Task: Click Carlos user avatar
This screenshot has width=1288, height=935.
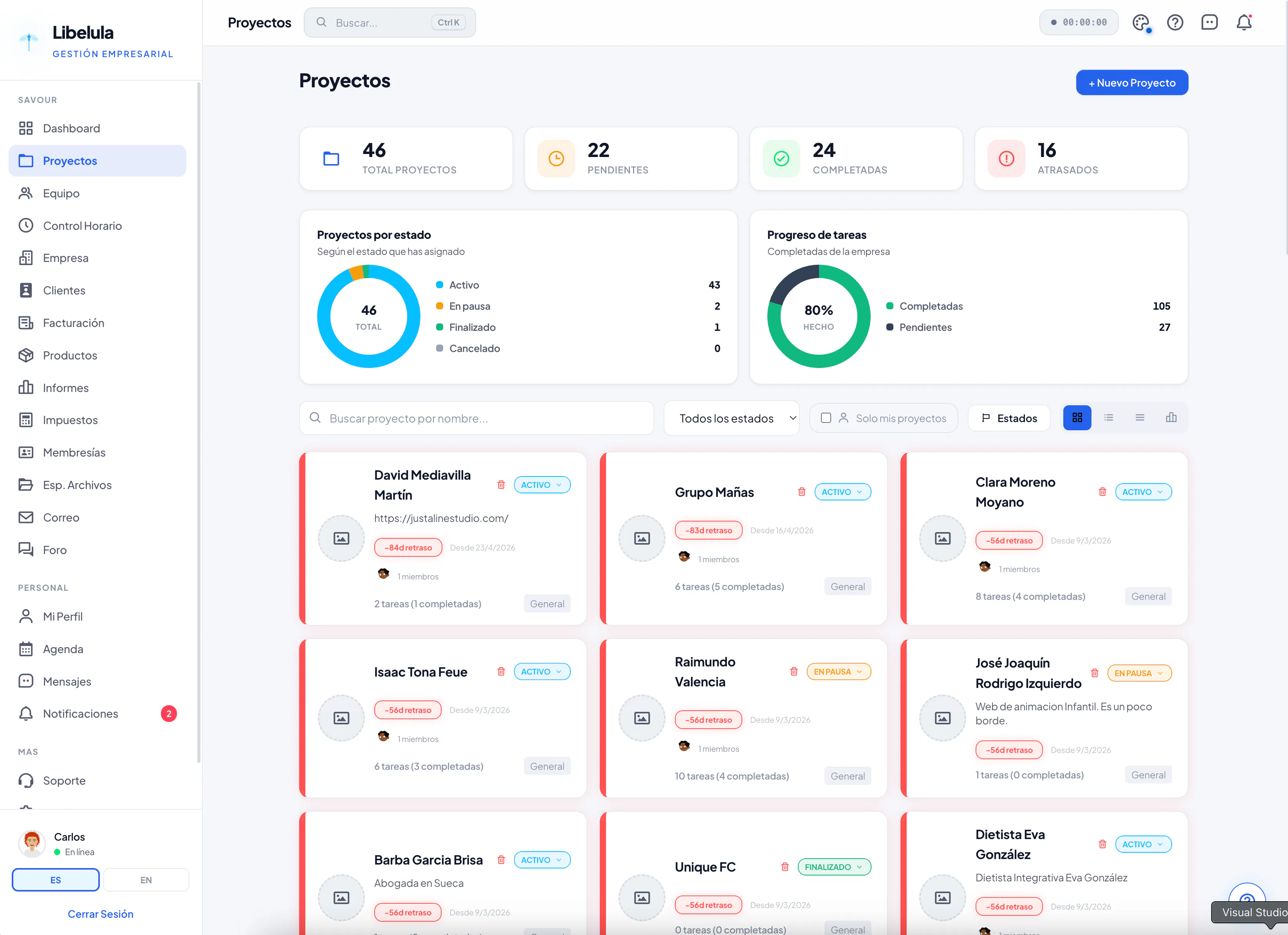Action: [32, 843]
